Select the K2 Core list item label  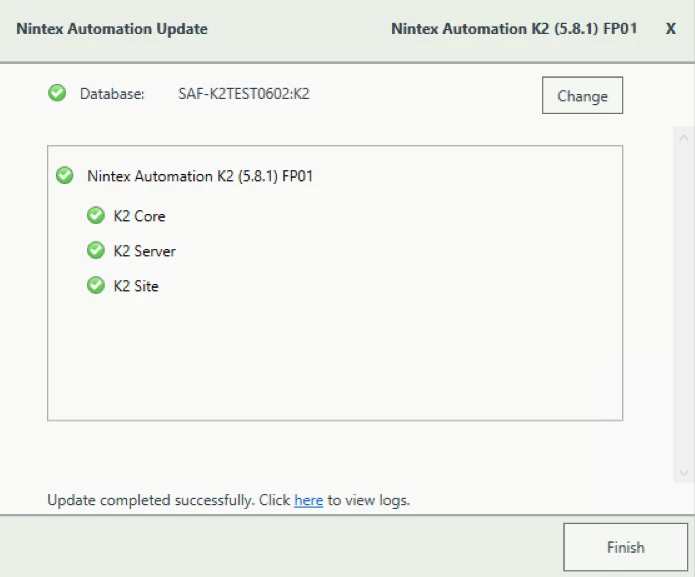click(139, 216)
